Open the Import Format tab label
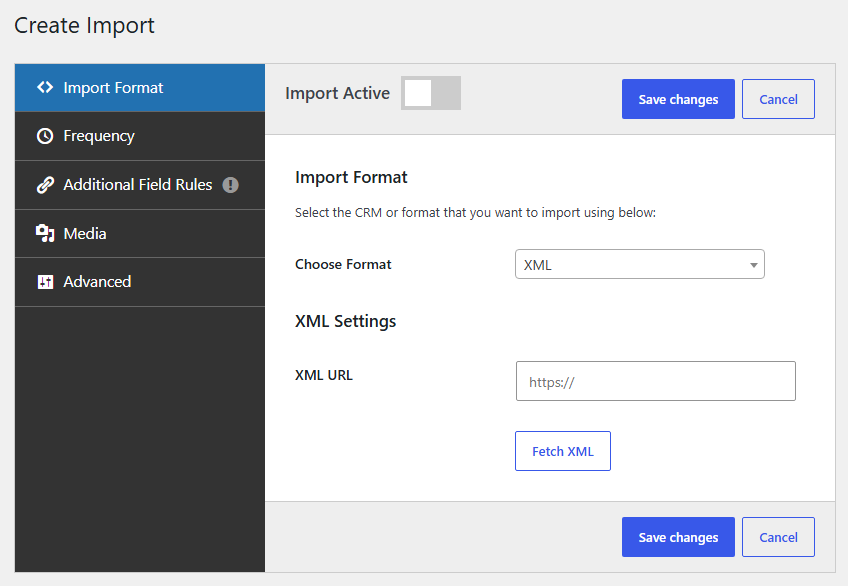Image resolution: width=848 pixels, height=586 pixels. pyautogui.click(x=113, y=88)
